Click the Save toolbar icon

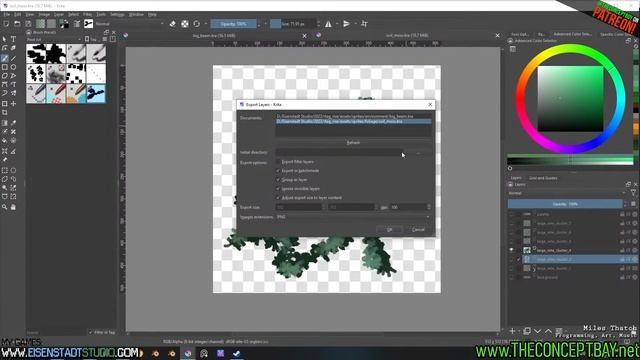point(28,24)
